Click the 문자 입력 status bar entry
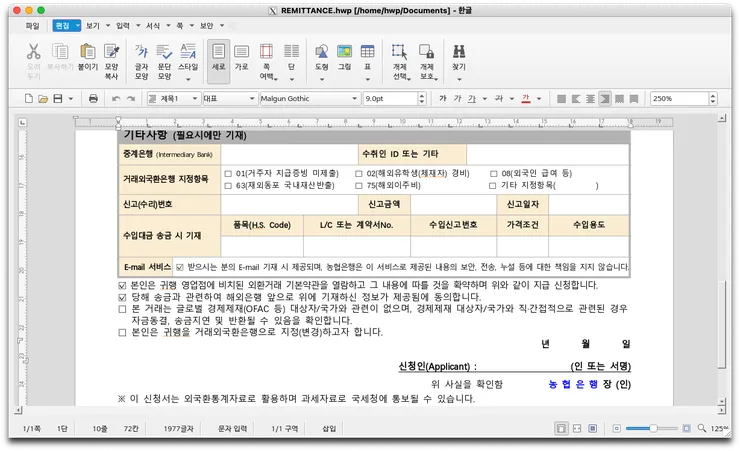This screenshot has height=451, width=740. click(232, 428)
